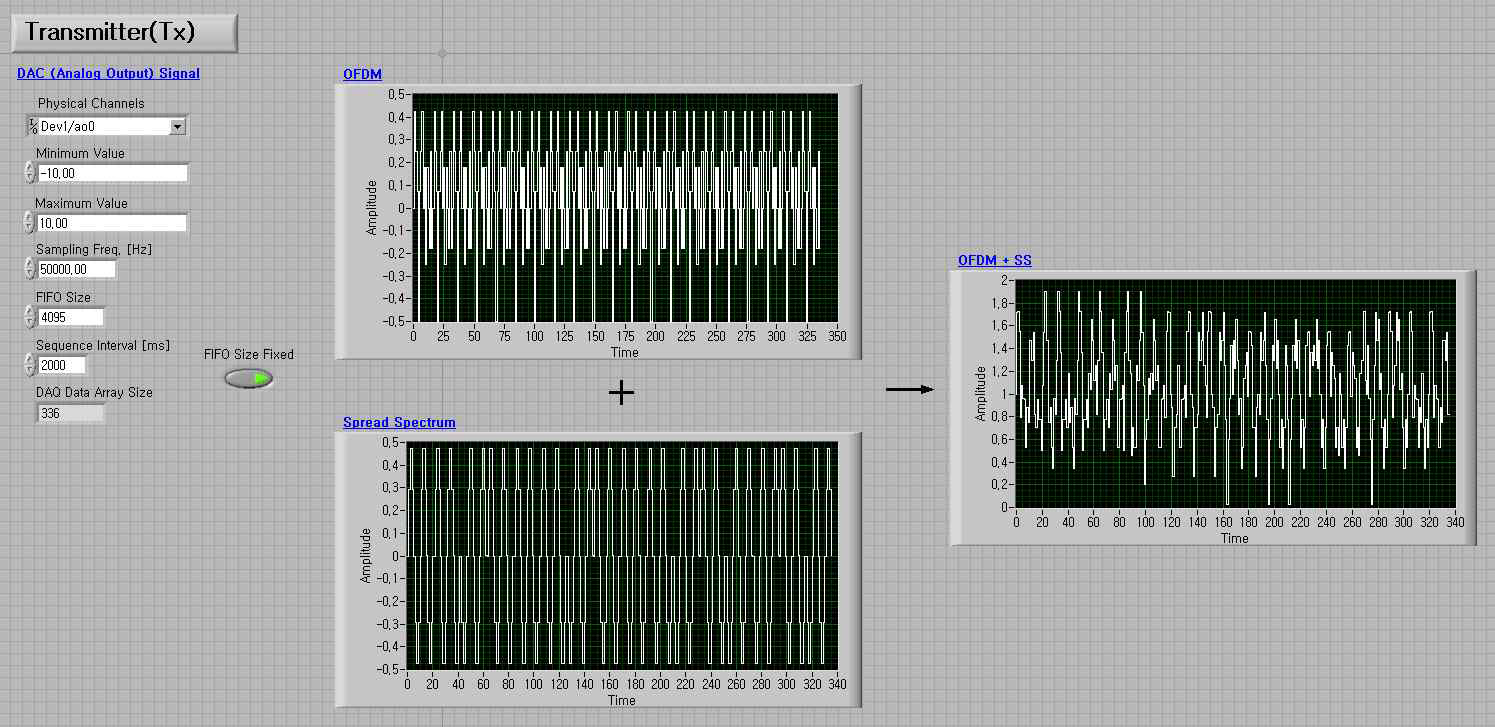Viewport: 1495px width, 727px height.
Task: Click the Spread Spectrum waveform plot area
Action: click(622, 556)
